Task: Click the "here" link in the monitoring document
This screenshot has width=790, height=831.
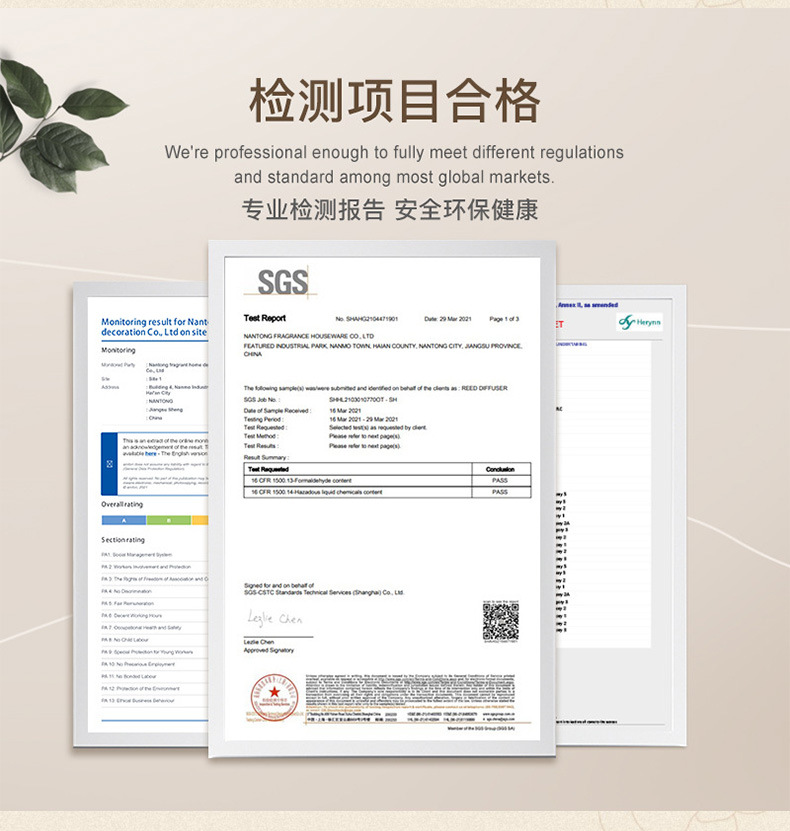Action: click(151, 454)
